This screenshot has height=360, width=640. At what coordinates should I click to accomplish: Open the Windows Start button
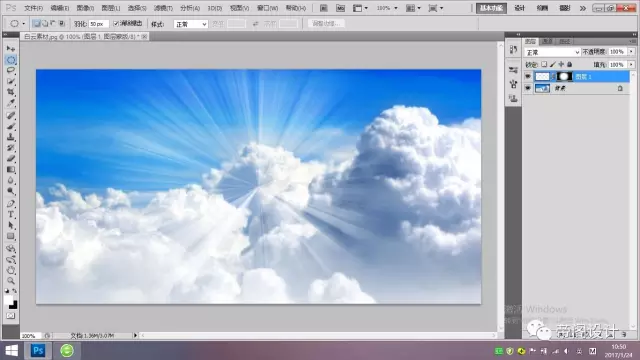[x=11, y=351]
